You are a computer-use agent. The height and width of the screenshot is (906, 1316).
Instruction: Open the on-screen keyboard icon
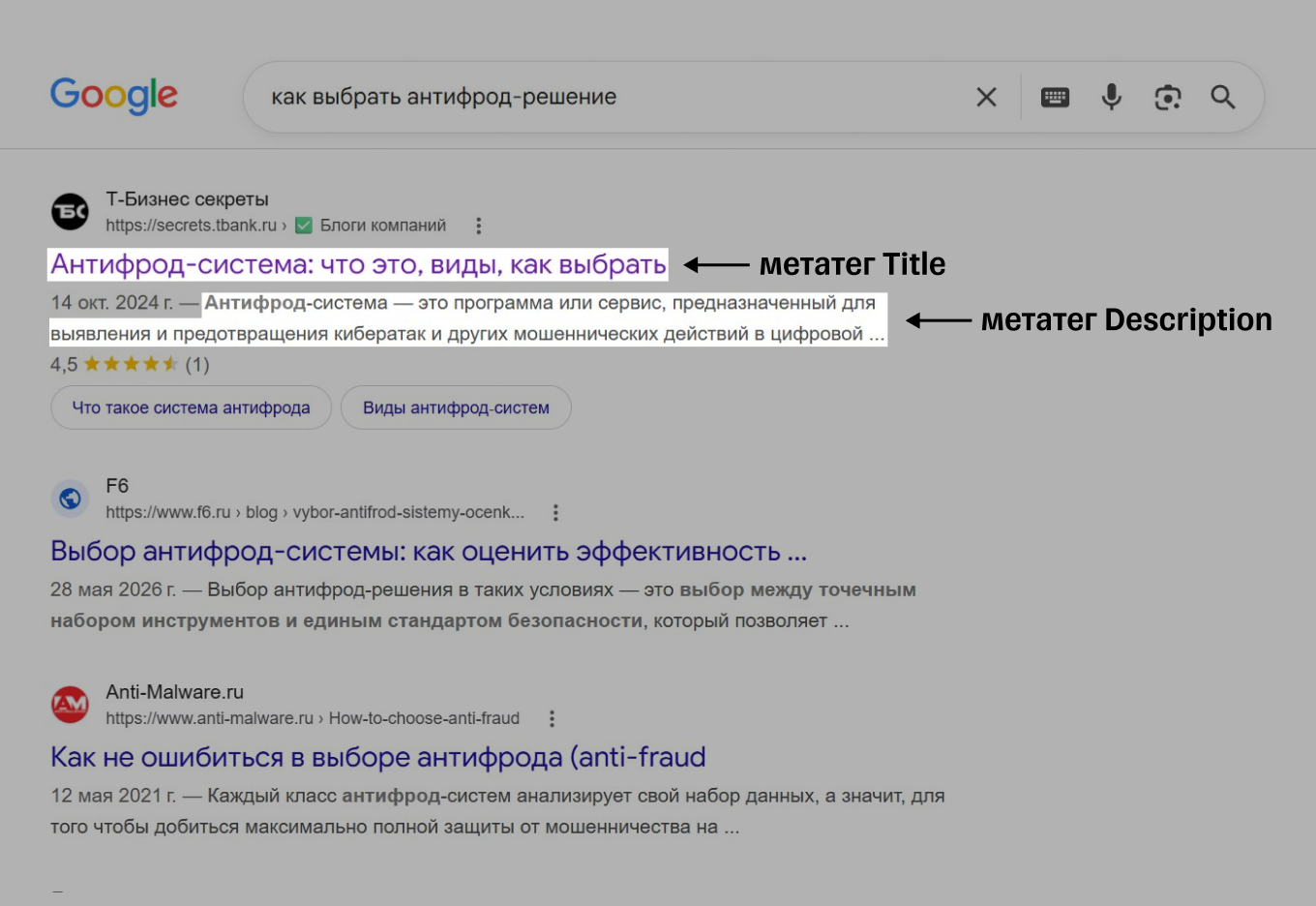(1055, 97)
